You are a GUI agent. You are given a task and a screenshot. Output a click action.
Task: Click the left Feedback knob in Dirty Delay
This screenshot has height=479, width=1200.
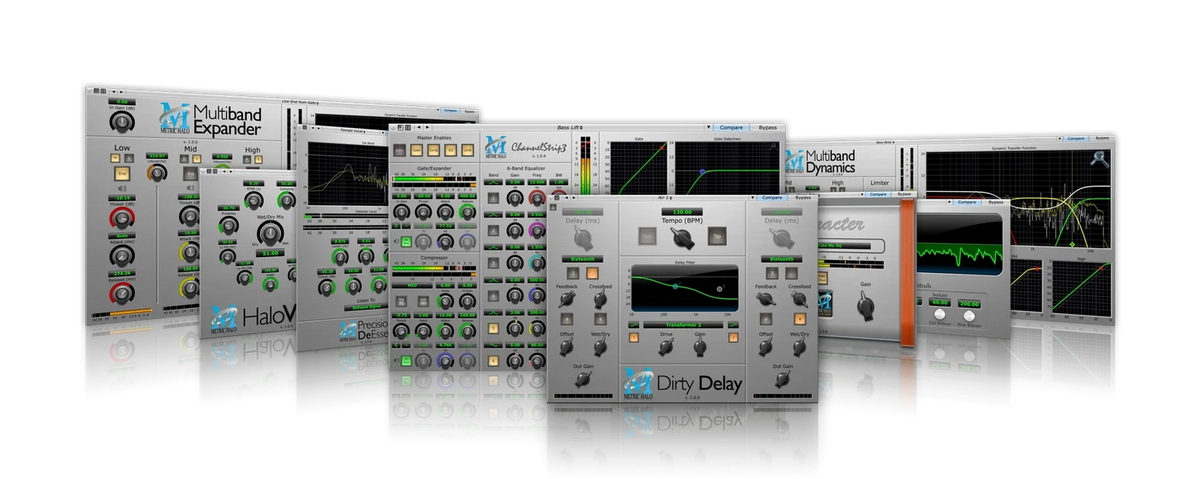(566, 300)
